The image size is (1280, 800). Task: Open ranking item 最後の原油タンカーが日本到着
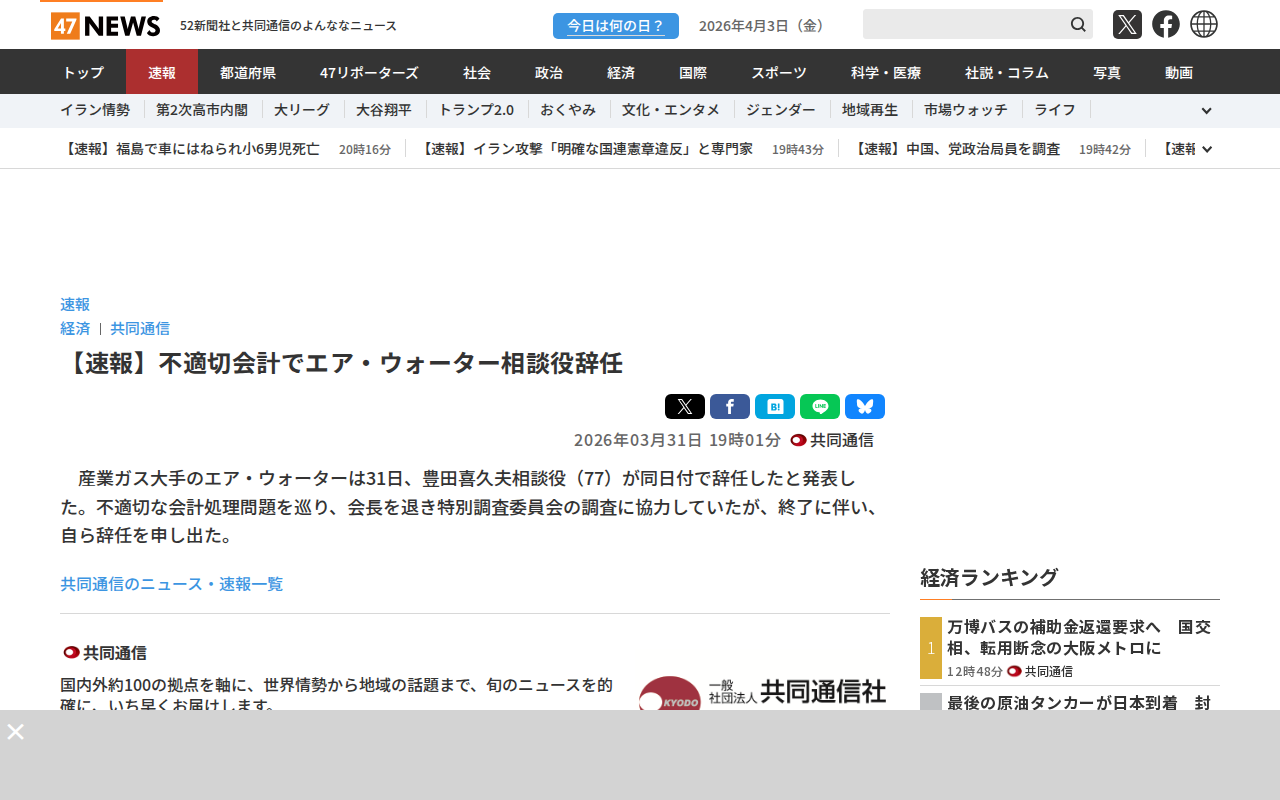[1079, 702]
